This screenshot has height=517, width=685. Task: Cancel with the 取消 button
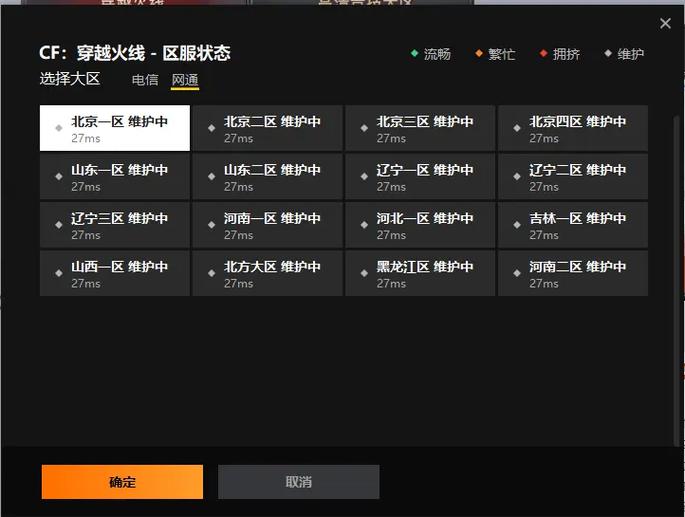tap(299, 482)
